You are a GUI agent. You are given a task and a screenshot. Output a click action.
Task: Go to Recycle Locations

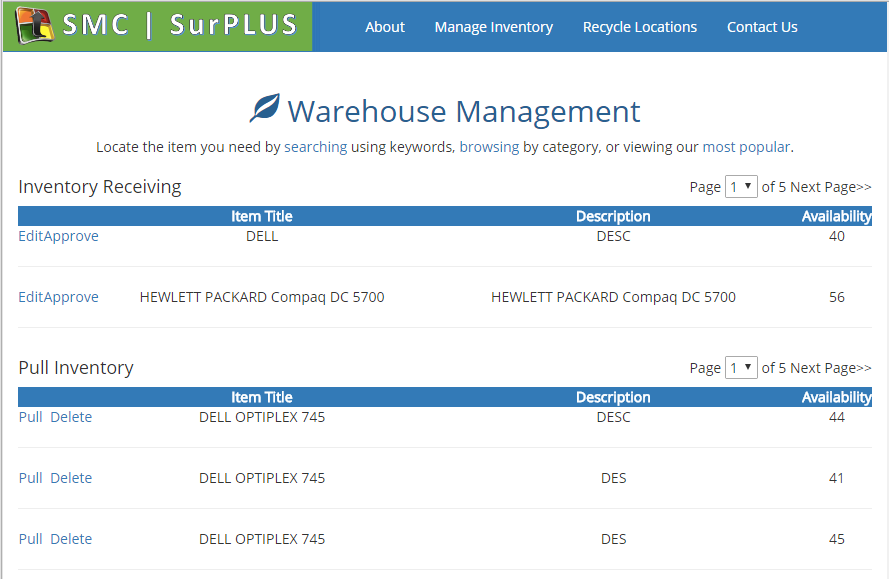[640, 27]
